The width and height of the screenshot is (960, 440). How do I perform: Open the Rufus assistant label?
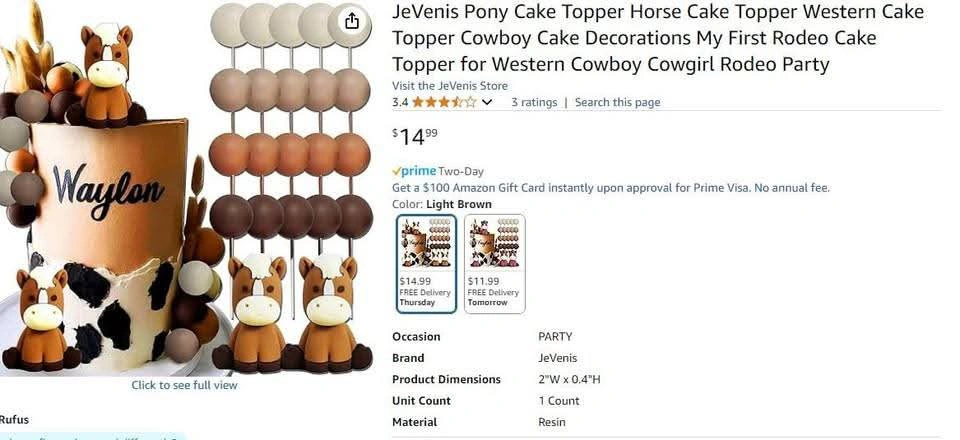pos(14,419)
